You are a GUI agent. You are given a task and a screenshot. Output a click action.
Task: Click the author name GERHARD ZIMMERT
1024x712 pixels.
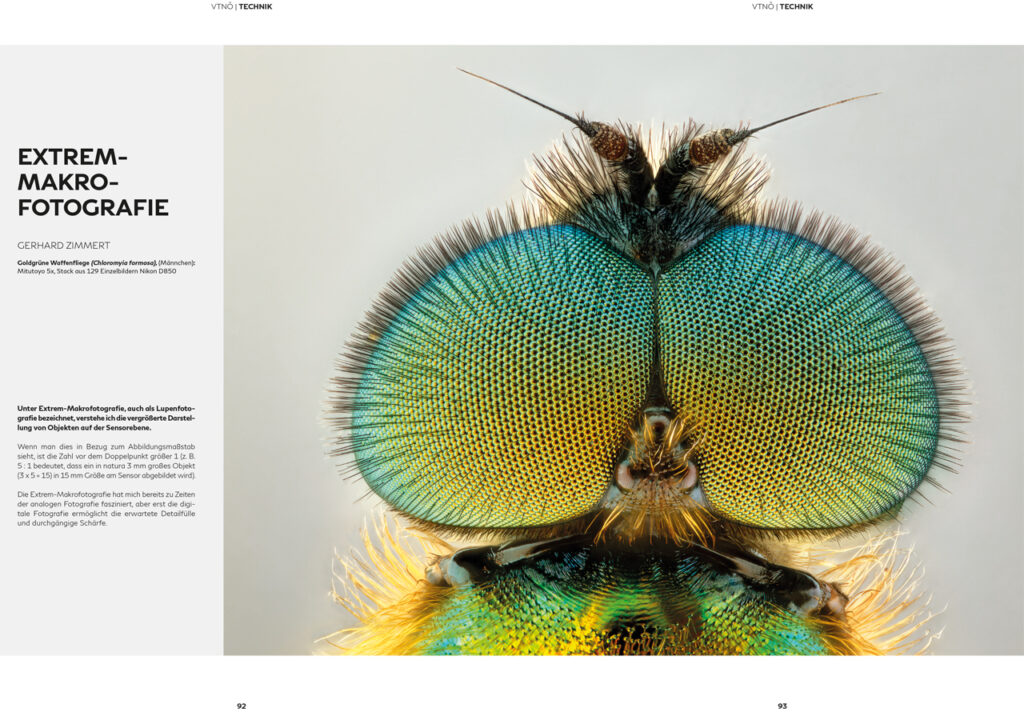[x=63, y=245]
